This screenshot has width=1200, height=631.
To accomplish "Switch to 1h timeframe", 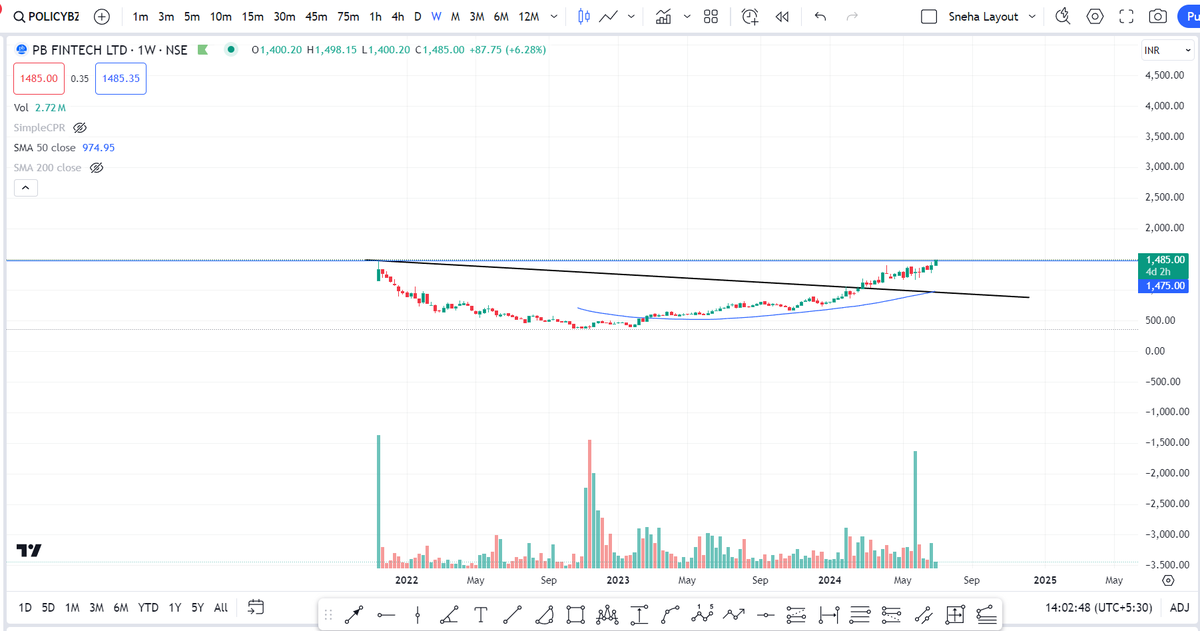I will pyautogui.click(x=375, y=17).
